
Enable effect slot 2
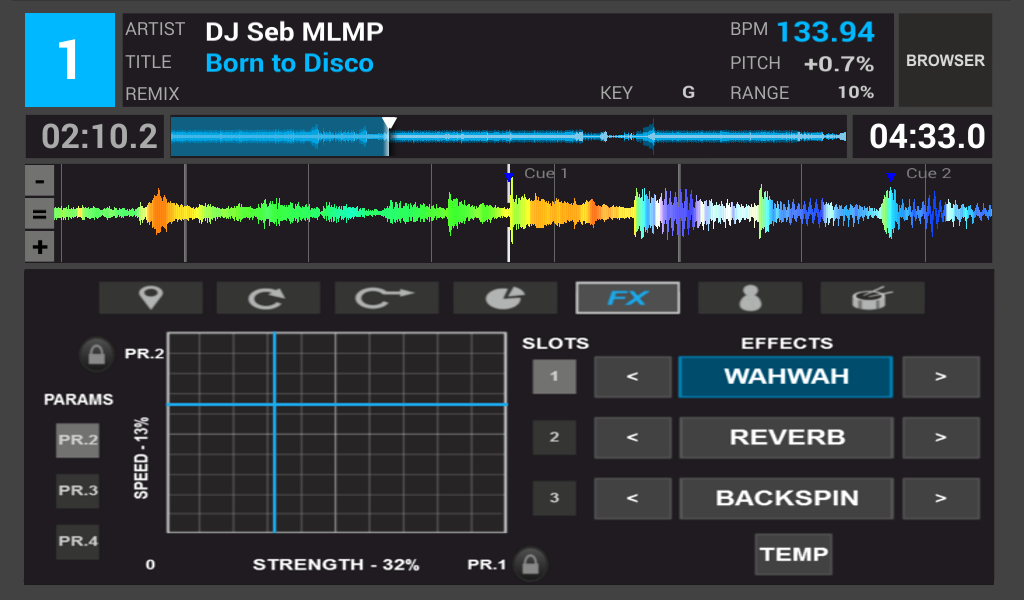554,438
